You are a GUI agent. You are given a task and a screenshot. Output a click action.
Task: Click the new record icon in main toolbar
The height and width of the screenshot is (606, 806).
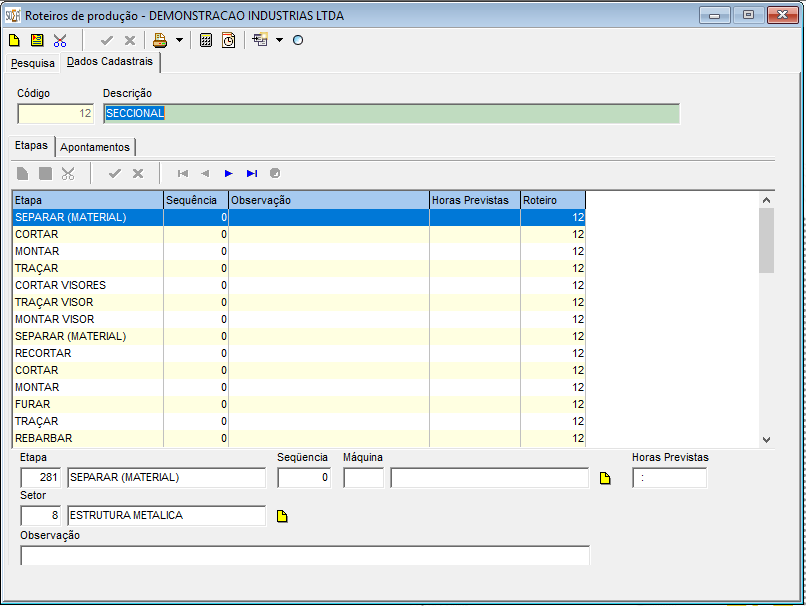14,40
